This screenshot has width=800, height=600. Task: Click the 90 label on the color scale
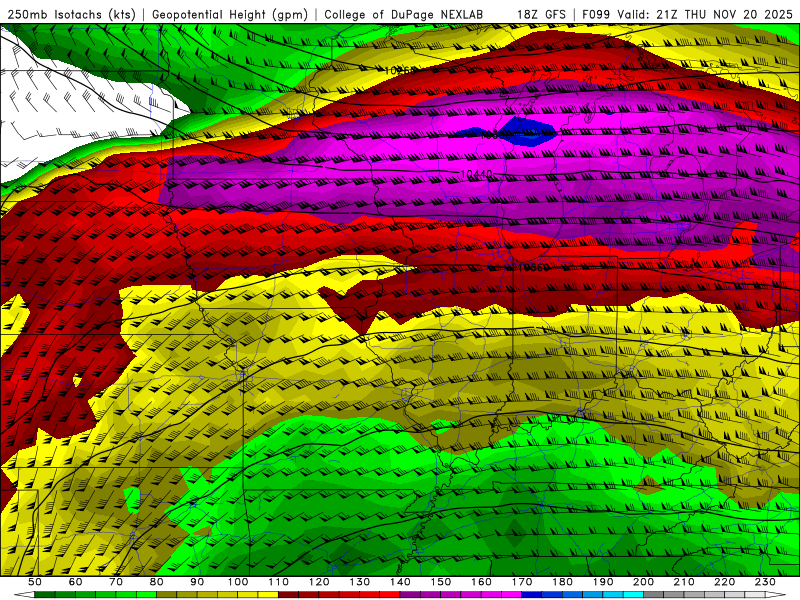tap(197, 582)
